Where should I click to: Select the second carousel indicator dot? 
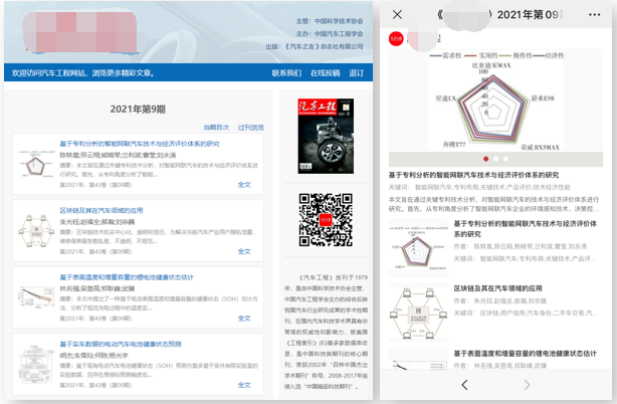(x=496, y=159)
